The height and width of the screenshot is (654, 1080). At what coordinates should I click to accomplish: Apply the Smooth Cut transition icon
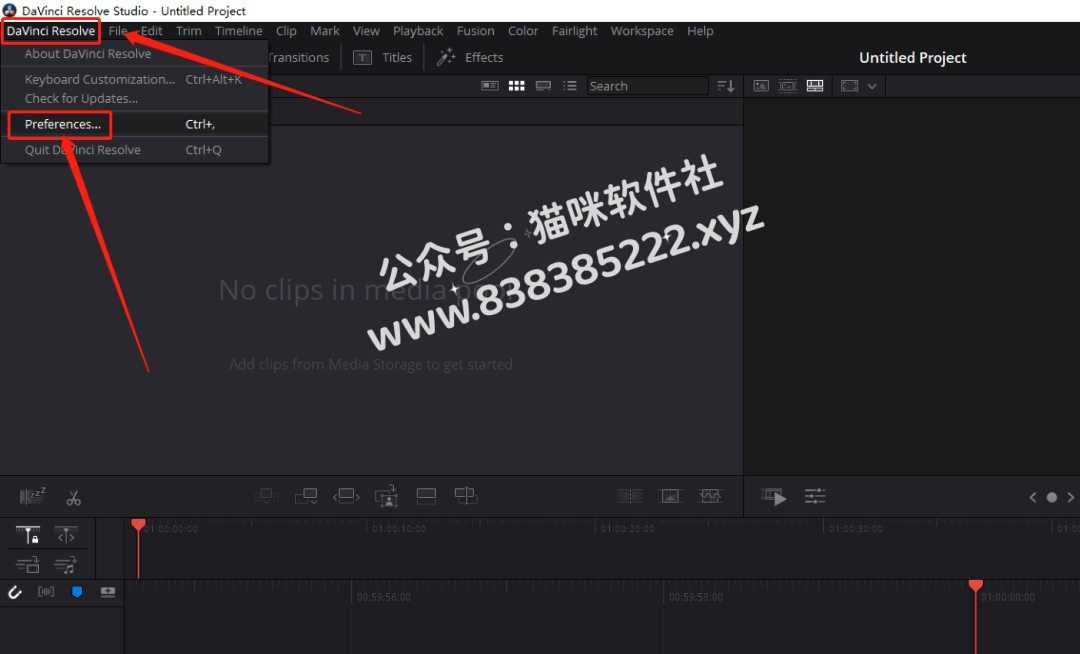click(x=709, y=496)
